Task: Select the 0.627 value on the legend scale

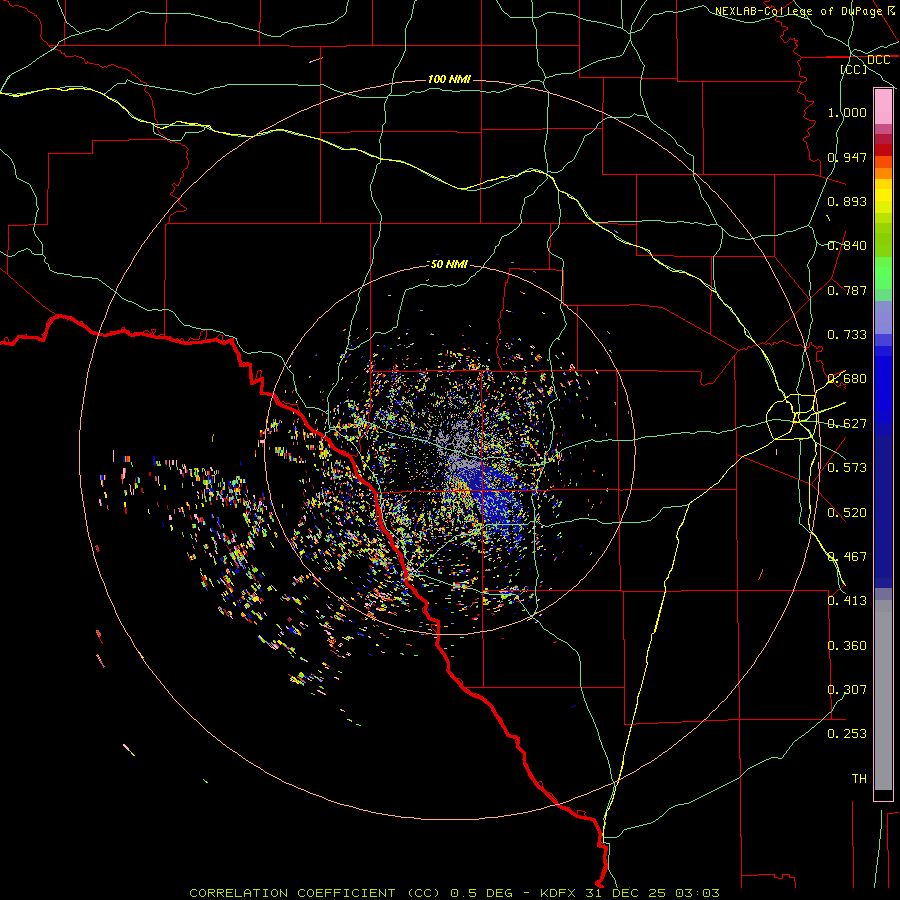Action: 847,424
